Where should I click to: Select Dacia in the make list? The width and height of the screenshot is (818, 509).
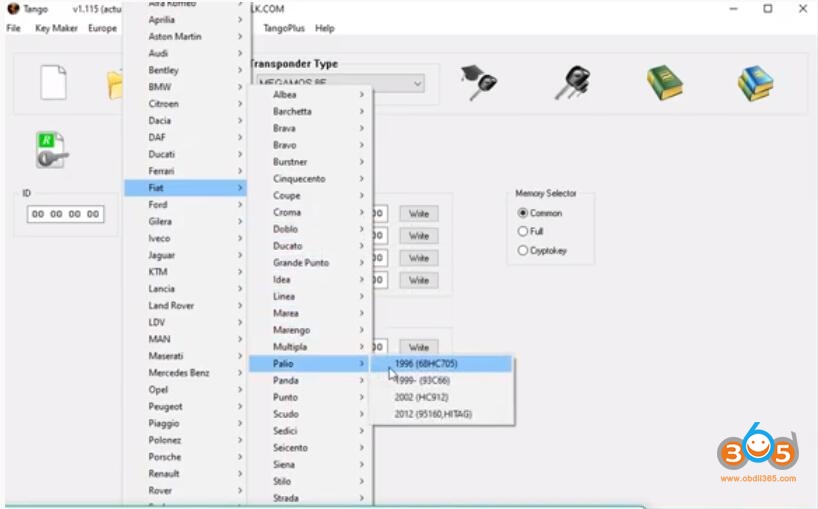[x=185, y=120]
